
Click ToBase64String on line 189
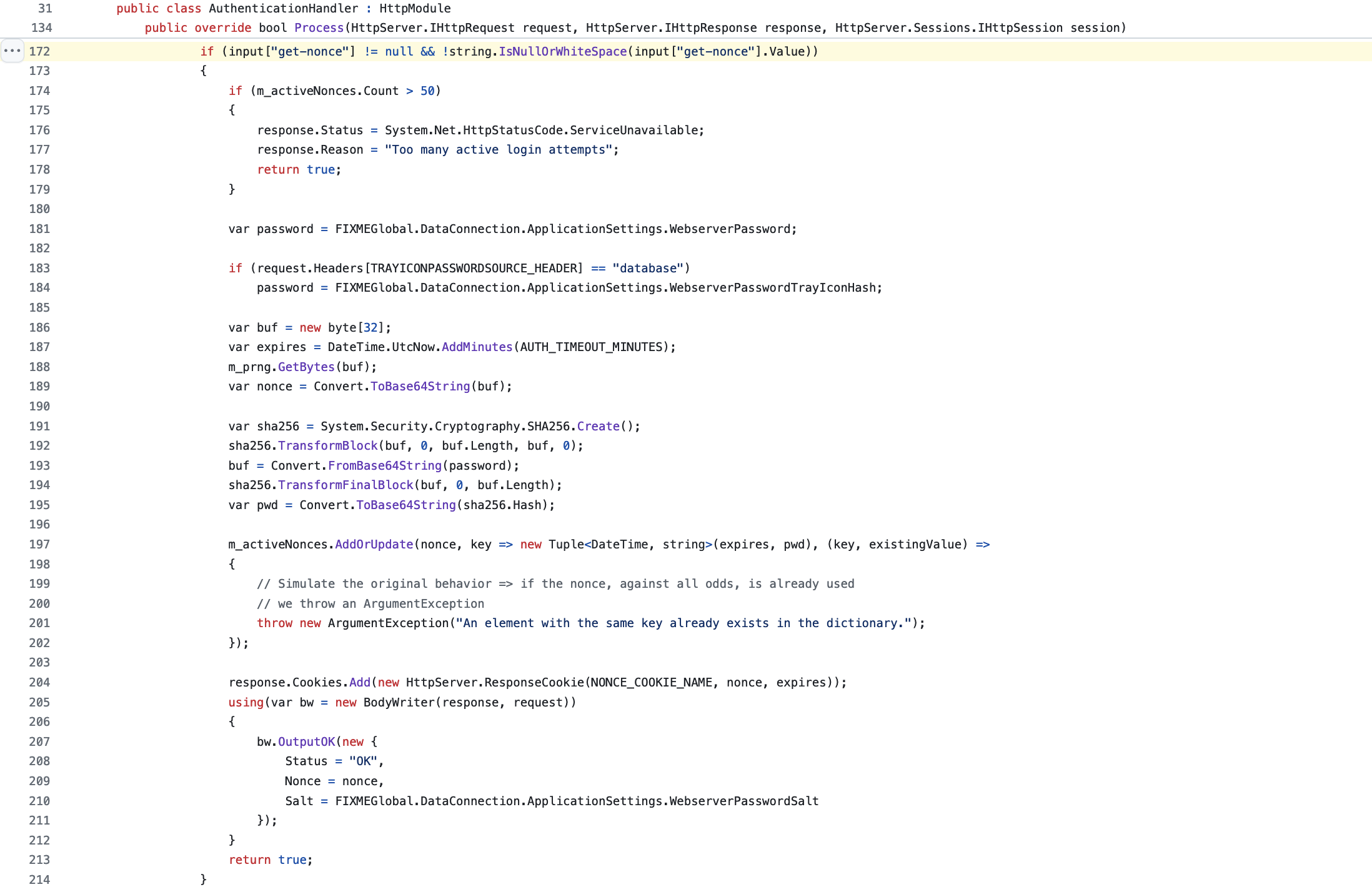420,386
